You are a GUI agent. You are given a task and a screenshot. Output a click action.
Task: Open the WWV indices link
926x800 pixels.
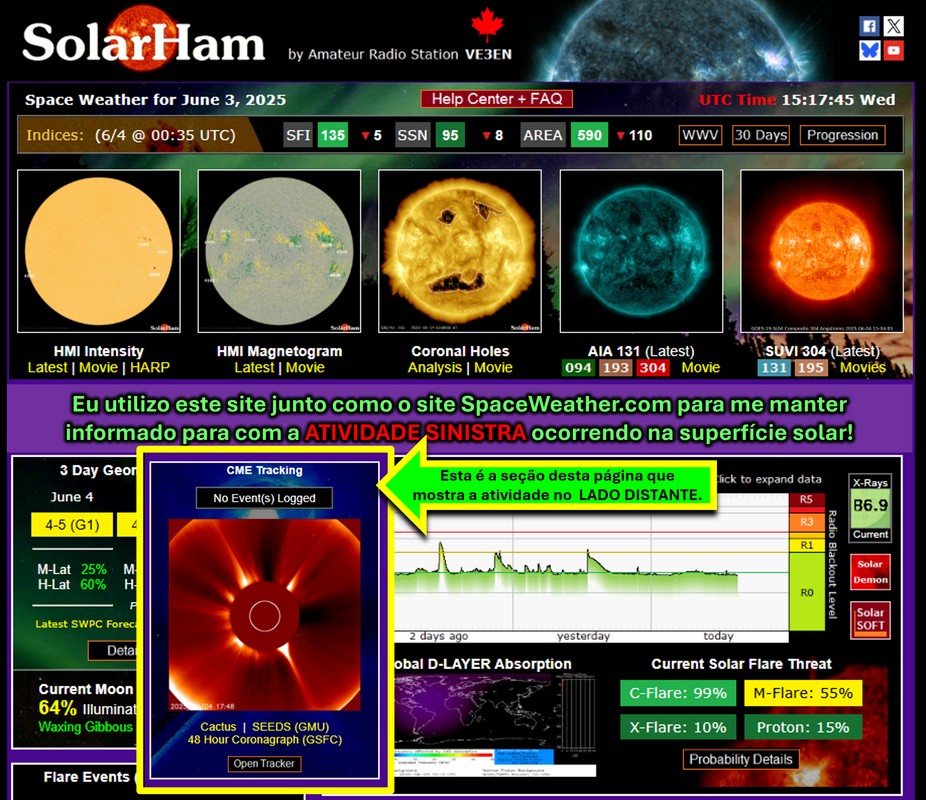coord(700,135)
